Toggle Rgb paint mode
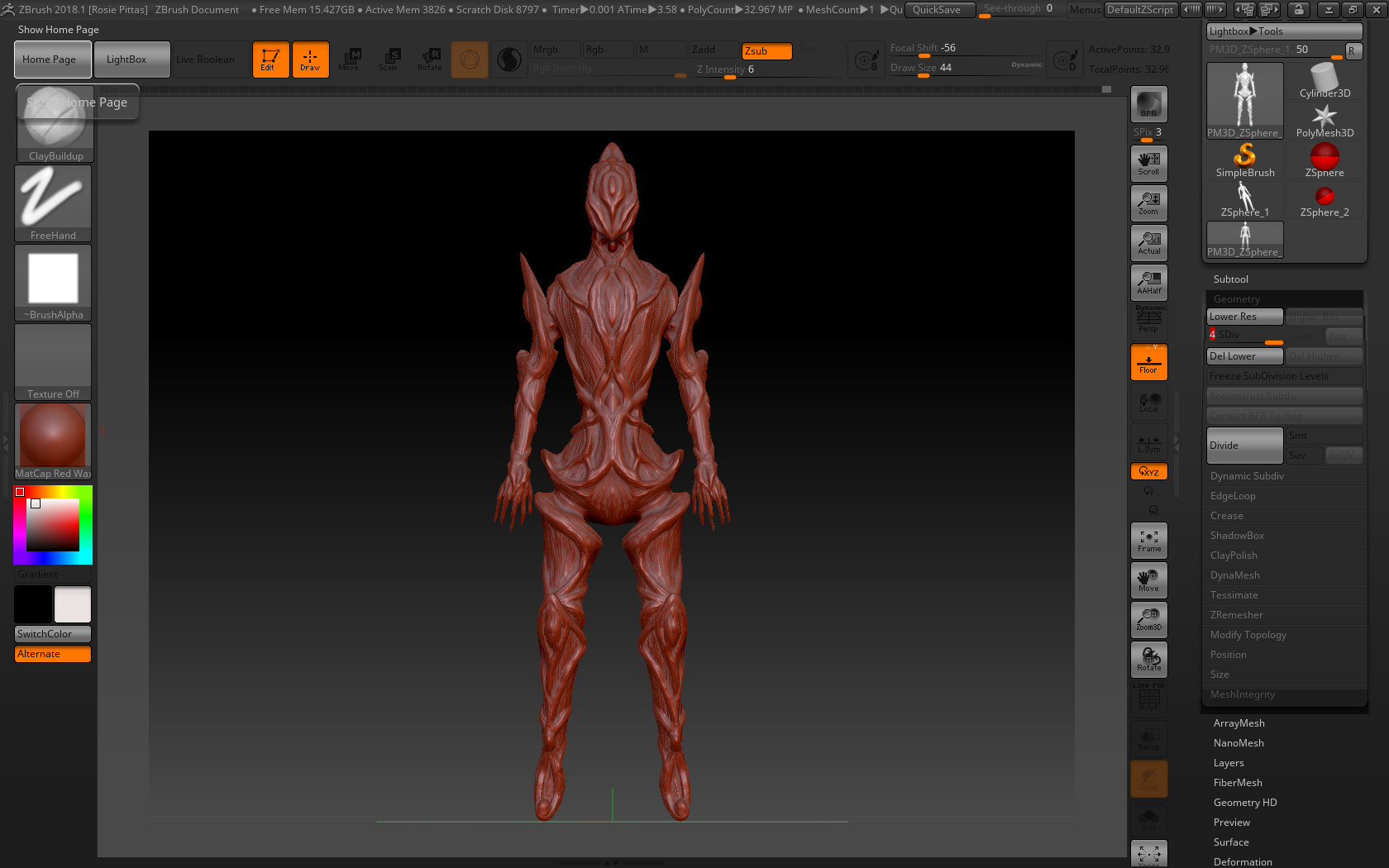Image resolution: width=1389 pixels, height=868 pixels. point(609,50)
